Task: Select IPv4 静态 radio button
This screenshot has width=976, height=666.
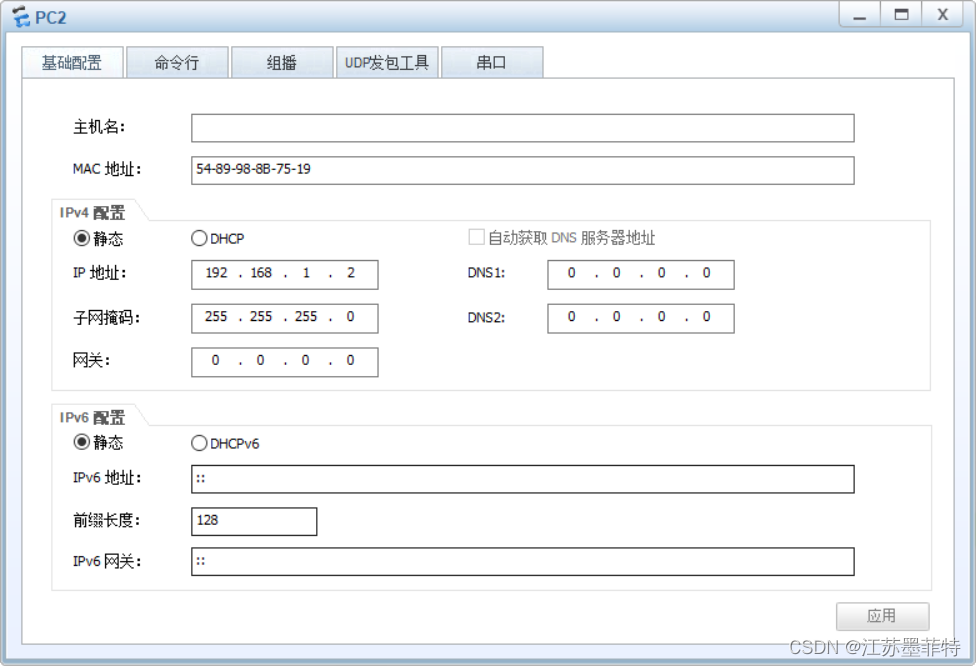Action: click(82, 238)
